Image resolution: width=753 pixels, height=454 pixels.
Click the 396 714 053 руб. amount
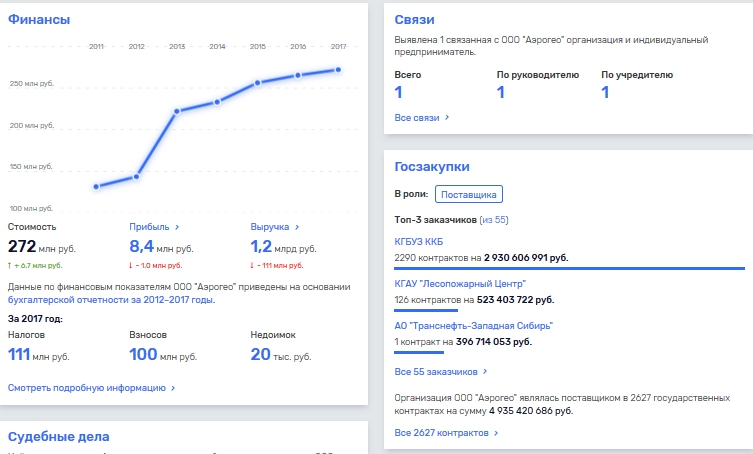click(494, 342)
